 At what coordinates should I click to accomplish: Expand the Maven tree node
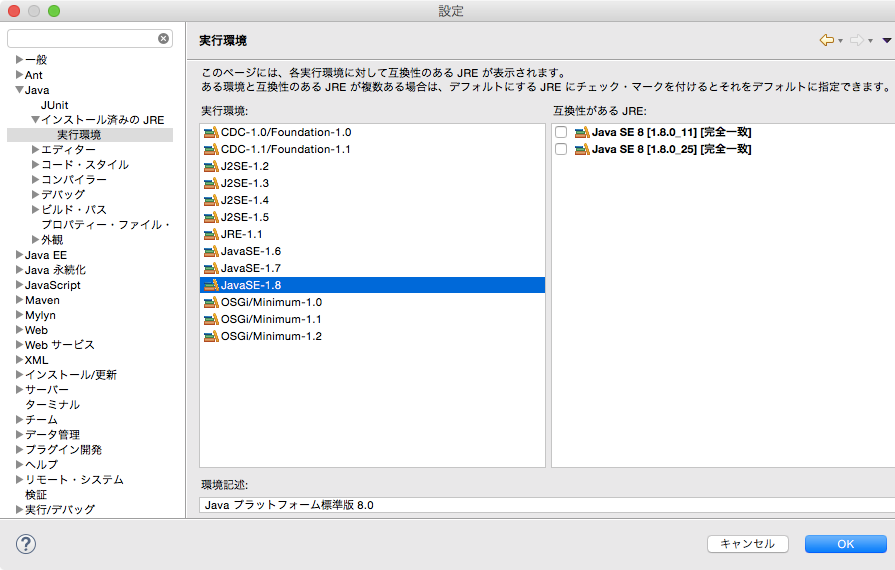(x=19, y=300)
